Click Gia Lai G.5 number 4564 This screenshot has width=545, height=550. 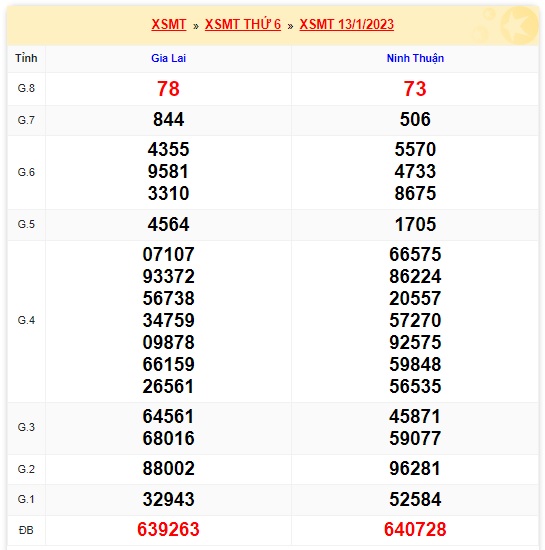tap(168, 224)
